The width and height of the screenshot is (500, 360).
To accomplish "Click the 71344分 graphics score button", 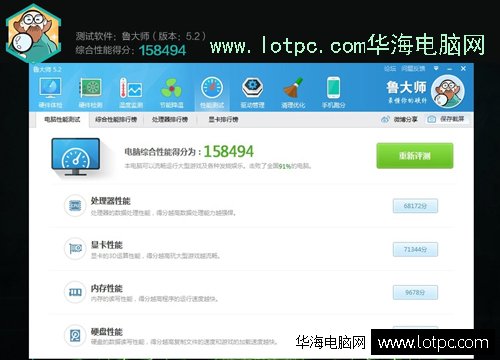I will pyautogui.click(x=415, y=249).
